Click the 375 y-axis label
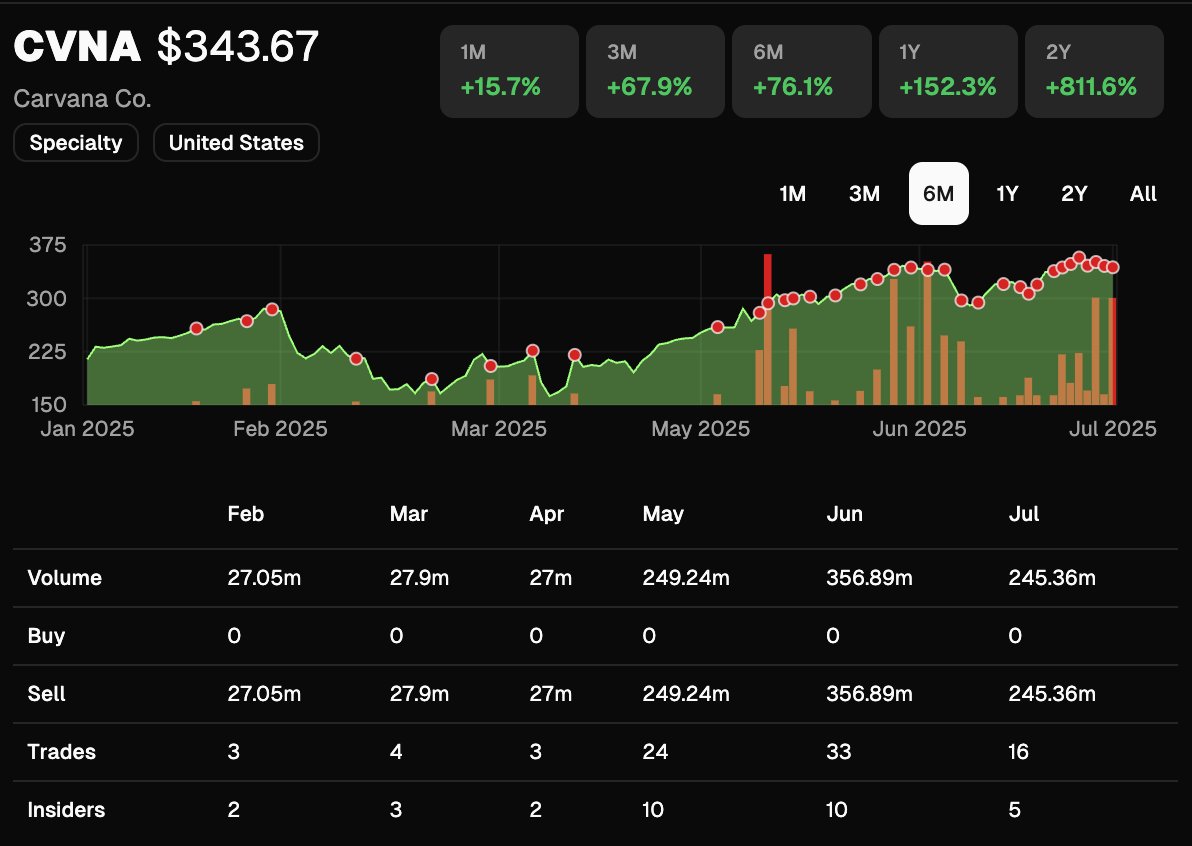The height and width of the screenshot is (846, 1192). (48, 246)
